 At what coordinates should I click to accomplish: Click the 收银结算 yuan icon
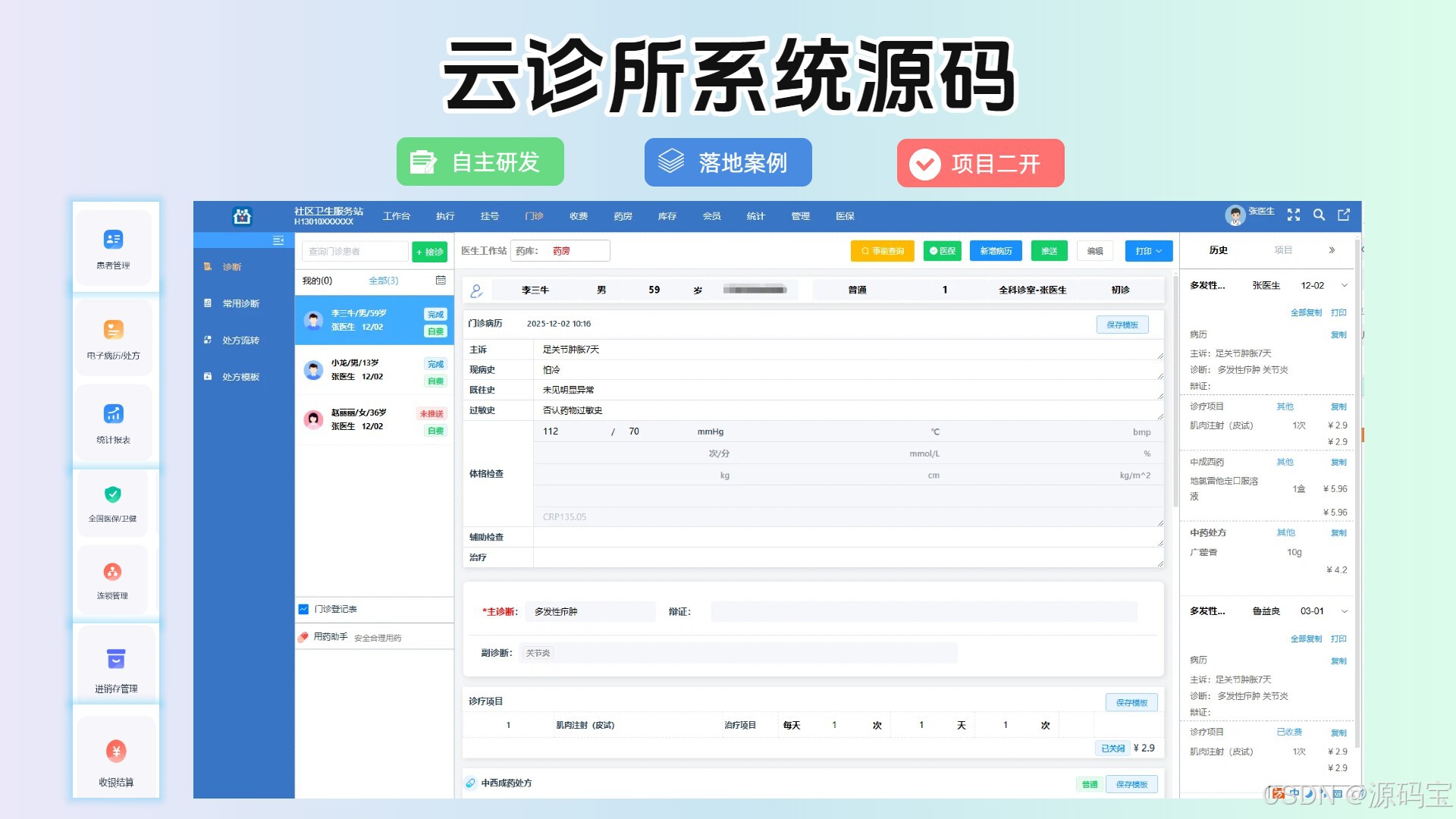[x=116, y=751]
